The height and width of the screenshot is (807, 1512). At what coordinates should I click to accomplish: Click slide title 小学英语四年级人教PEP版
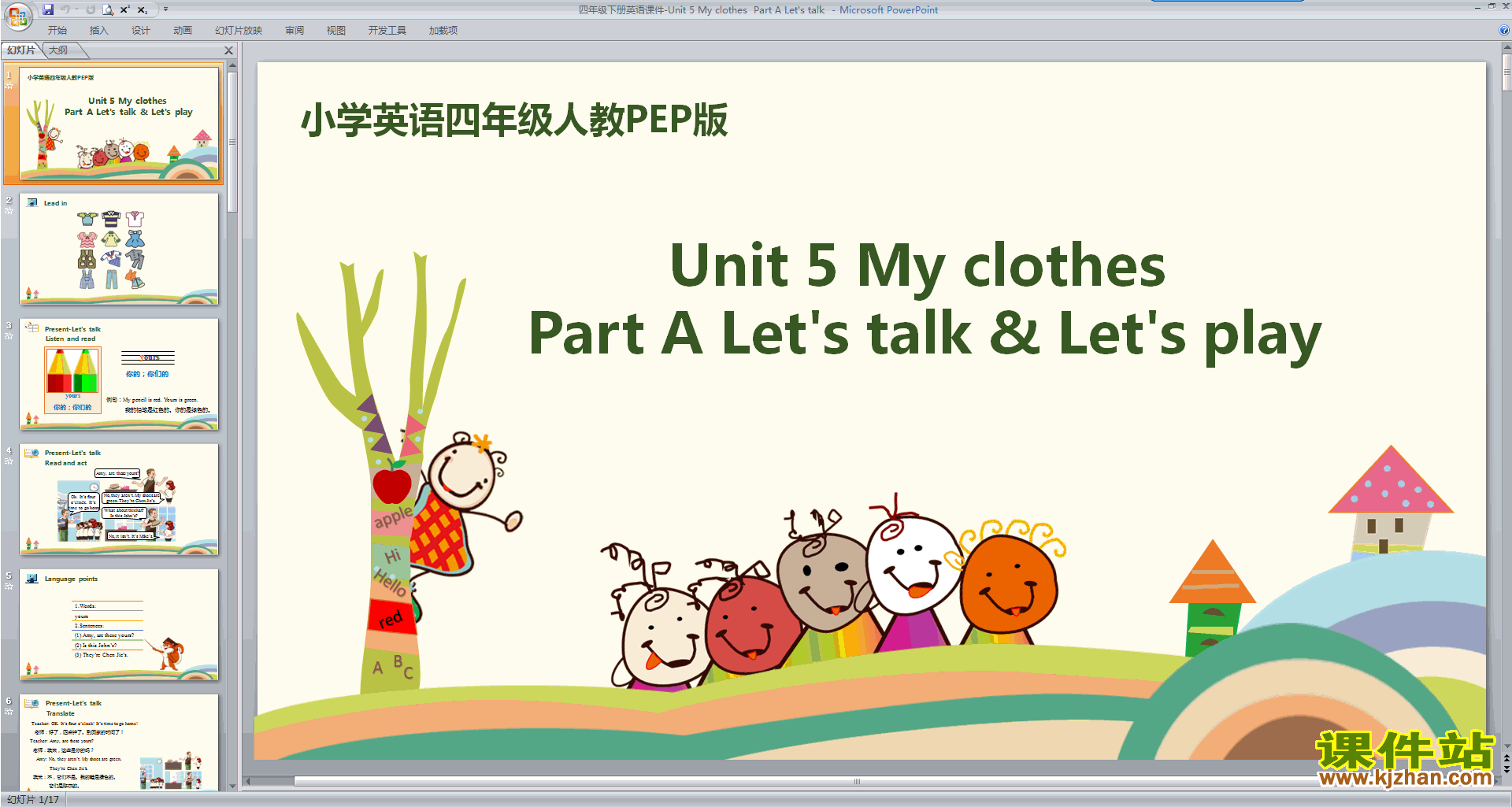(x=514, y=120)
